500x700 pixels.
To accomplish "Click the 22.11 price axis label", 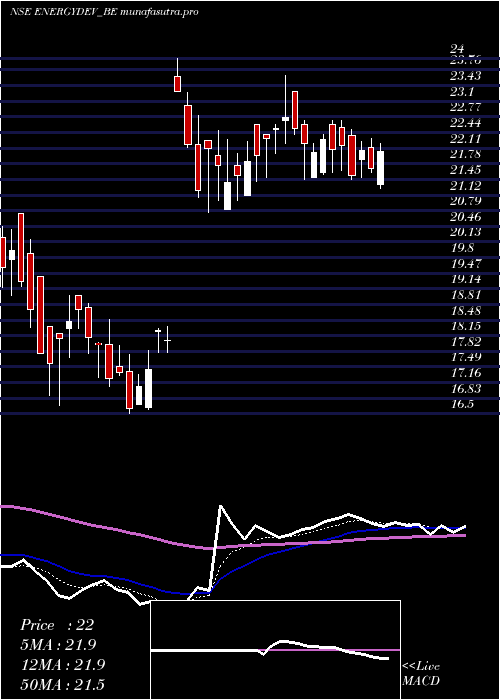I will 466,139.
